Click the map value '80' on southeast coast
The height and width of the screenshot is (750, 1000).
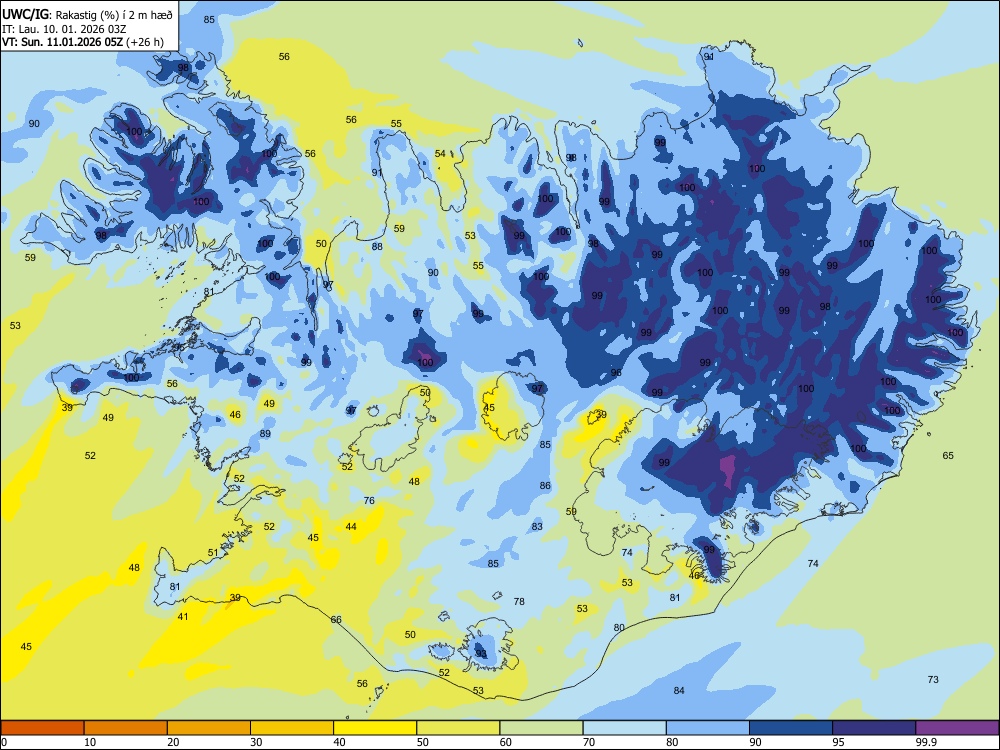click(x=619, y=628)
